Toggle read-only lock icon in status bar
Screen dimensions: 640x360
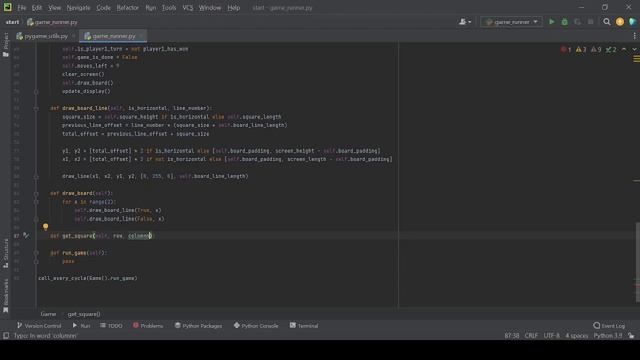coord(631,336)
